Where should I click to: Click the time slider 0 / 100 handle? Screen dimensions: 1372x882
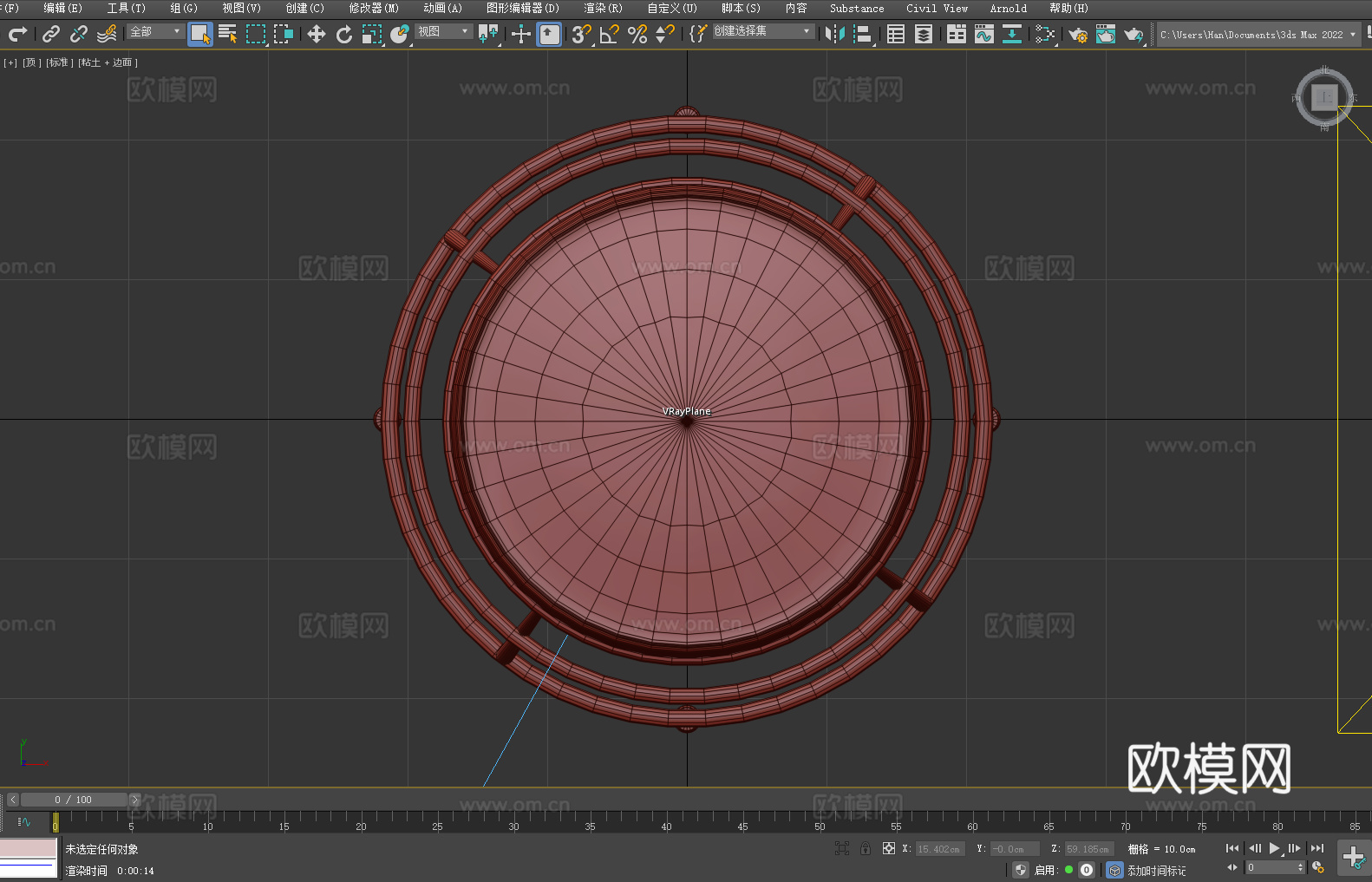point(75,800)
